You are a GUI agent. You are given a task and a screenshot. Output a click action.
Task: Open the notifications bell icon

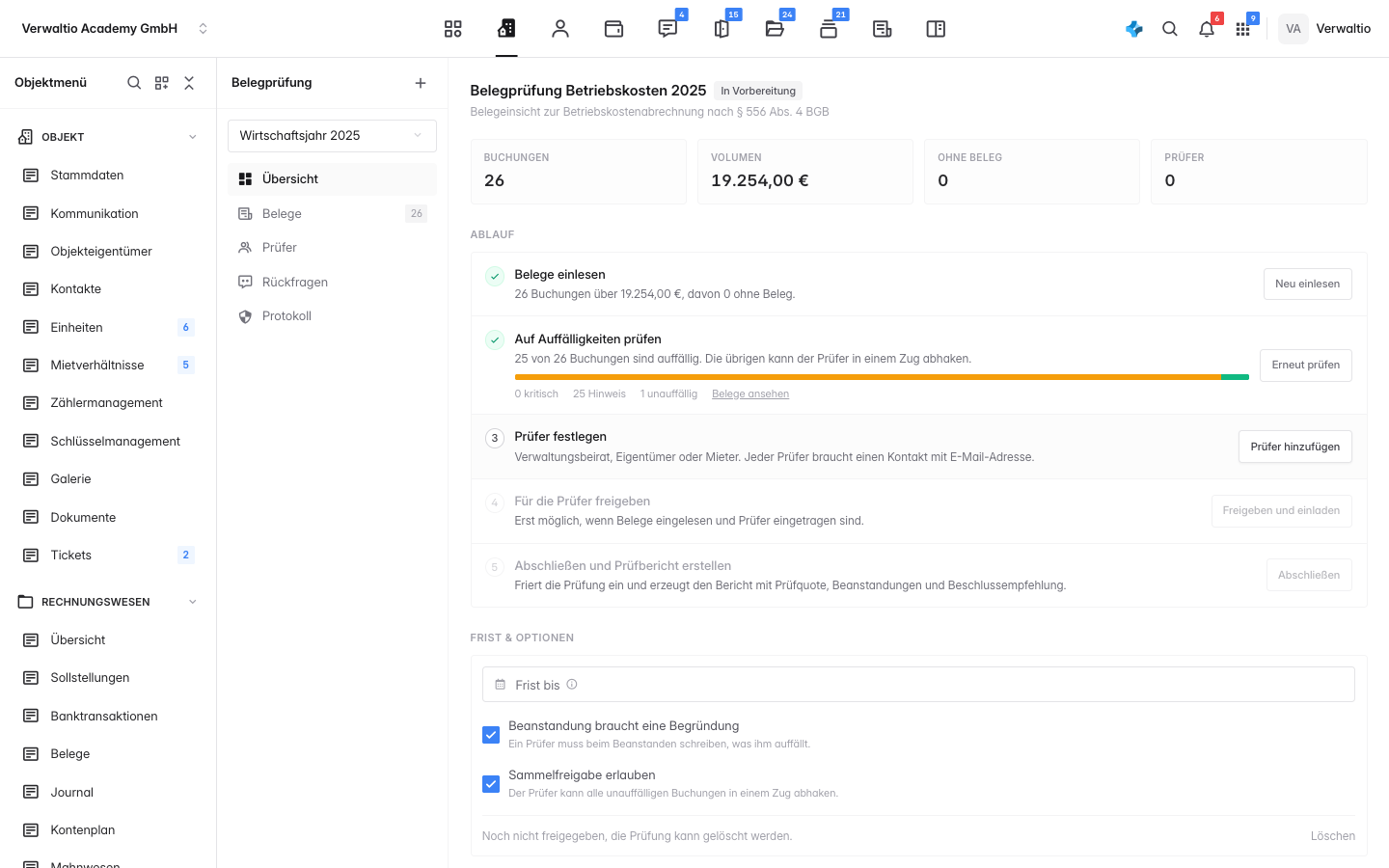point(1207,29)
